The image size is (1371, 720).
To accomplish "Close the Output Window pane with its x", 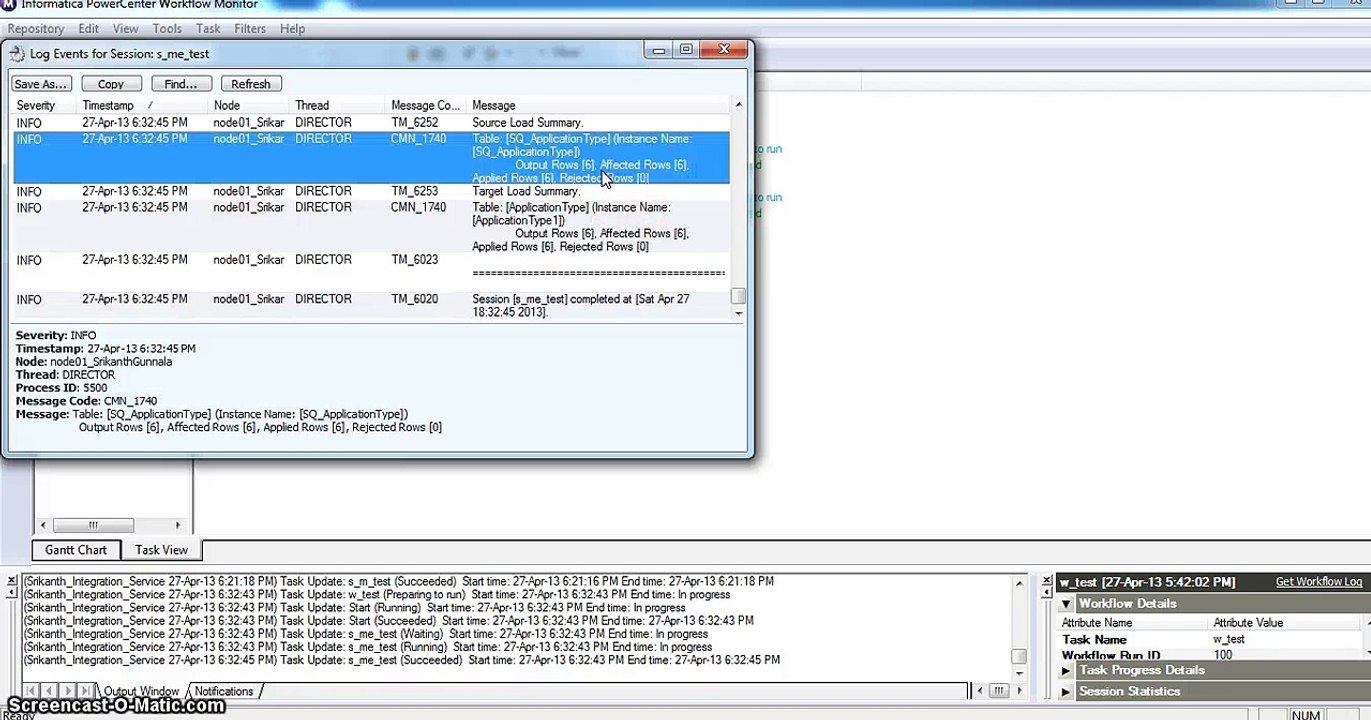I will click(x=11, y=581).
